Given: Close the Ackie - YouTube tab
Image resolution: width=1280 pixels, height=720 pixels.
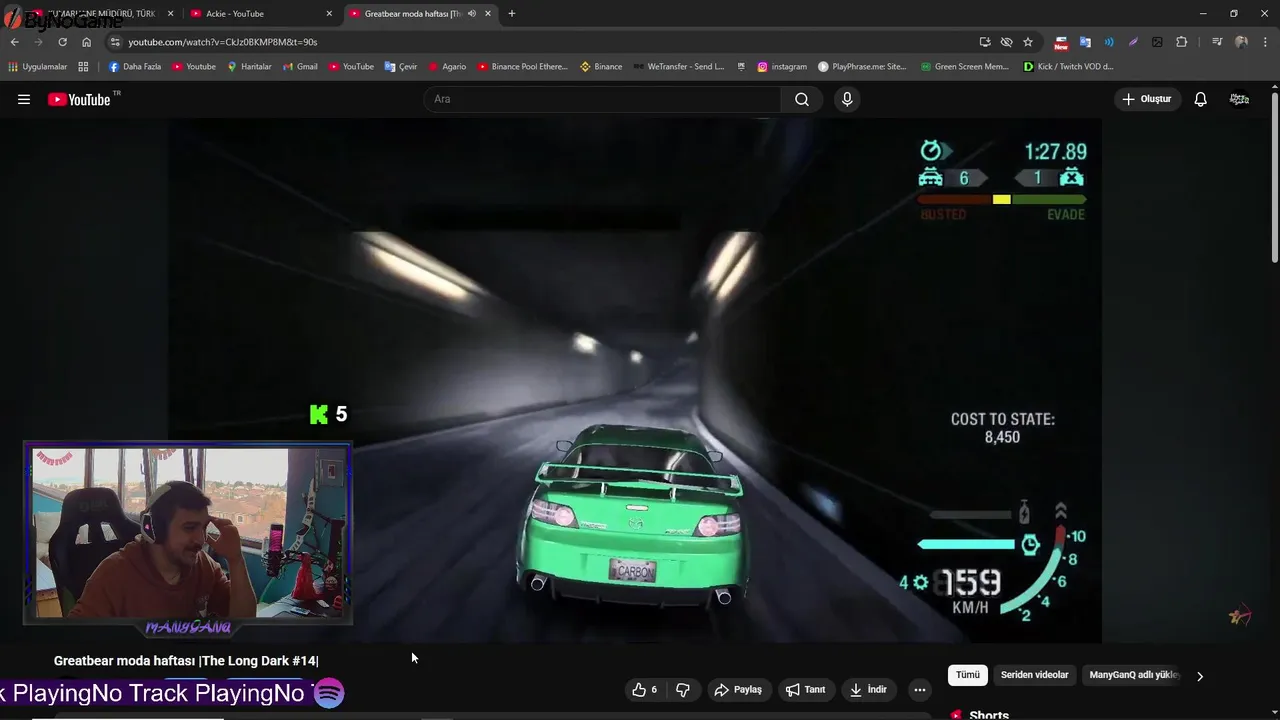Looking at the screenshot, I should coord(329,14).
